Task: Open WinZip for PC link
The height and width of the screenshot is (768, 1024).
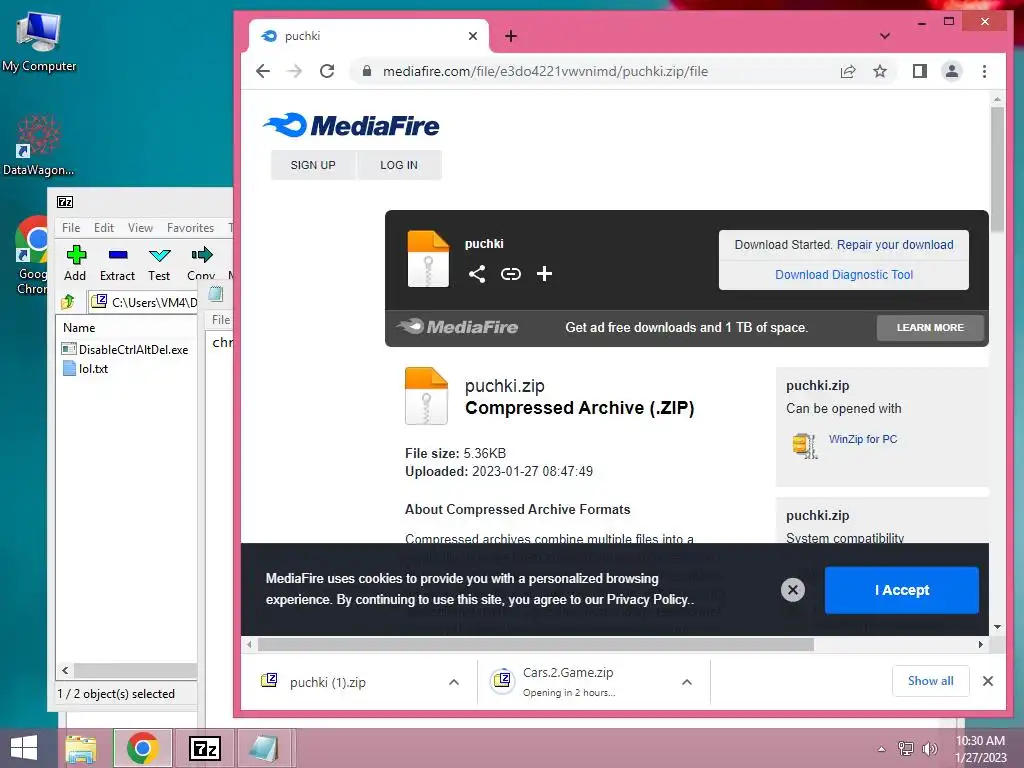Action: pyautogui.click(x=863, y=439)
